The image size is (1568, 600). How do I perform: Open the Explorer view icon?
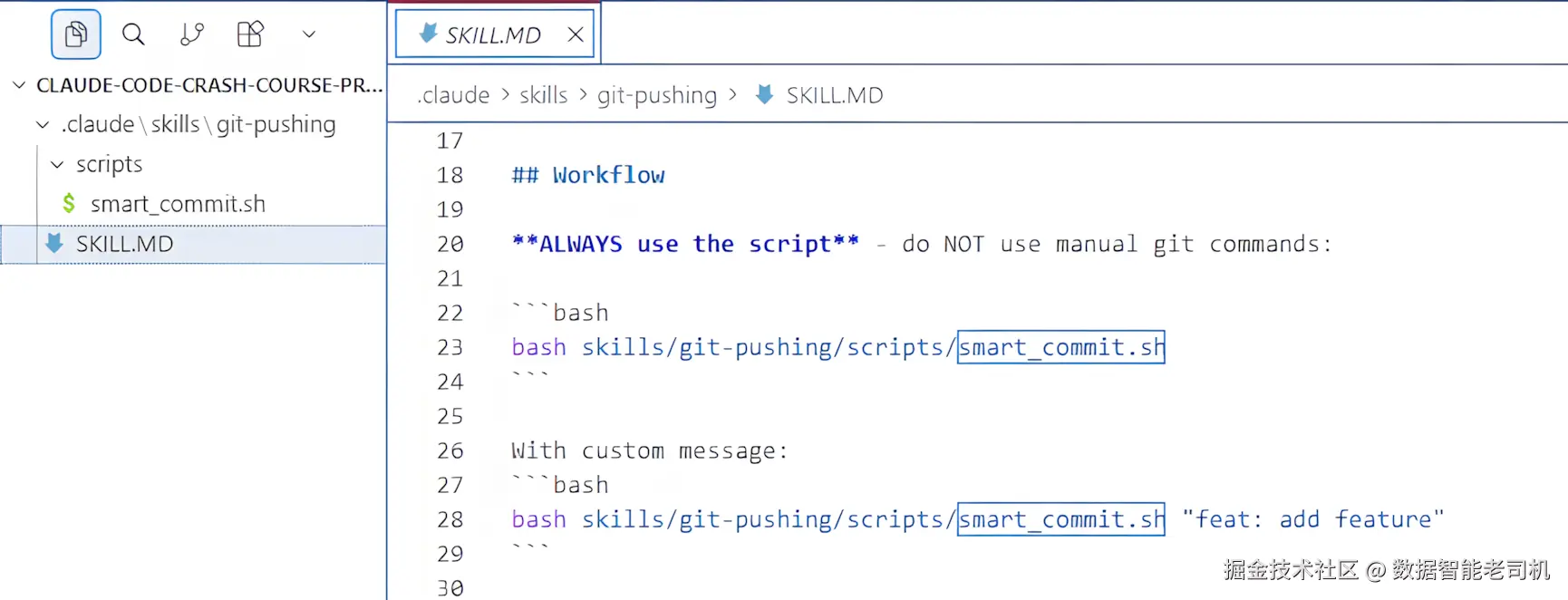pyautogui.click(x=76, y=34)
